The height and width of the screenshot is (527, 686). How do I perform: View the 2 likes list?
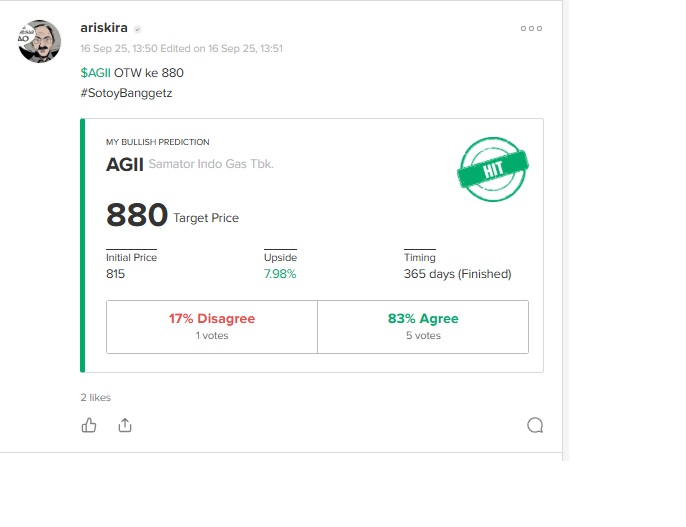click(x=95, y=398)
